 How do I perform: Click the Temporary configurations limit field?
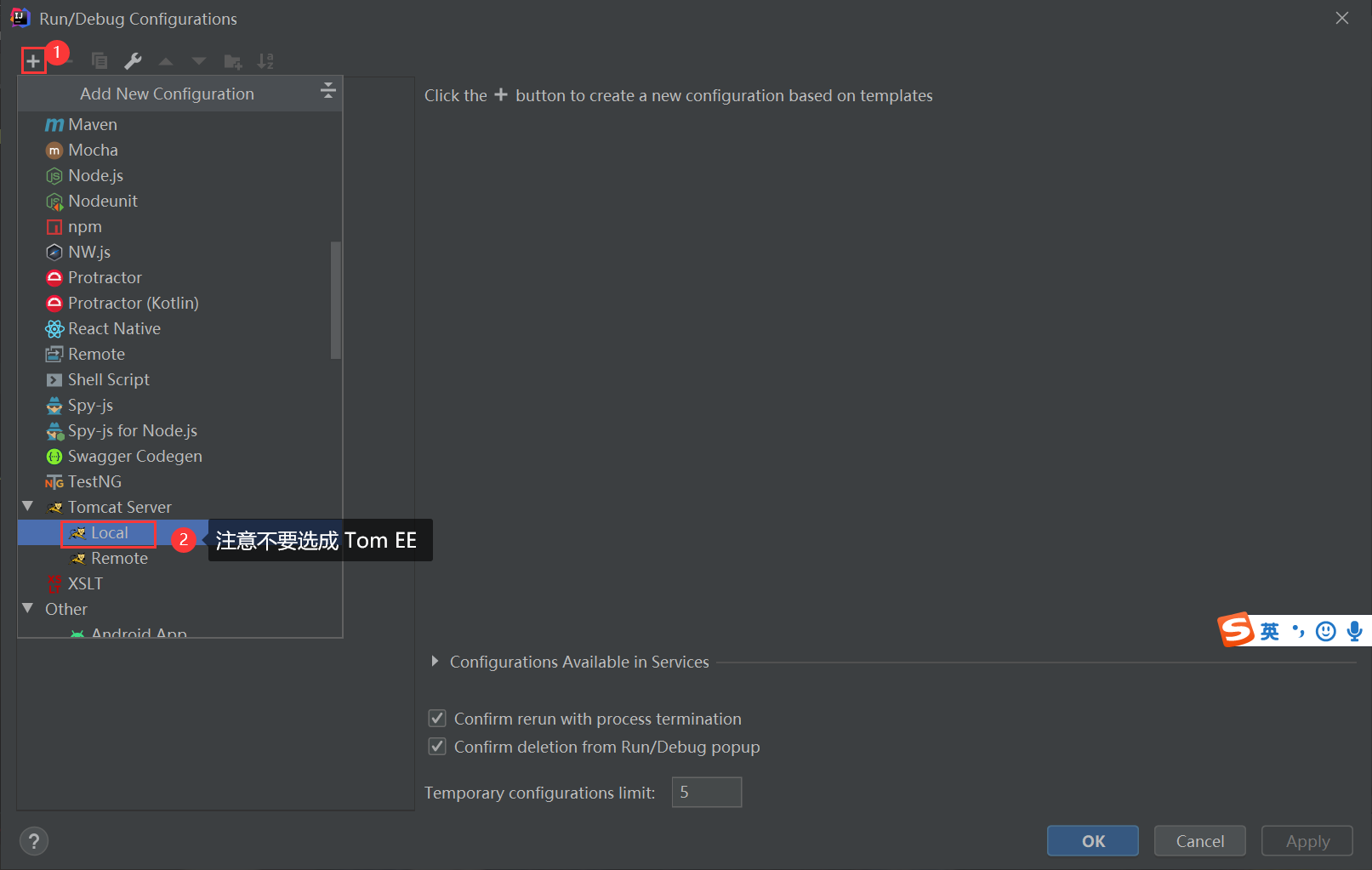pyautogui.click(x=707, y=792)
